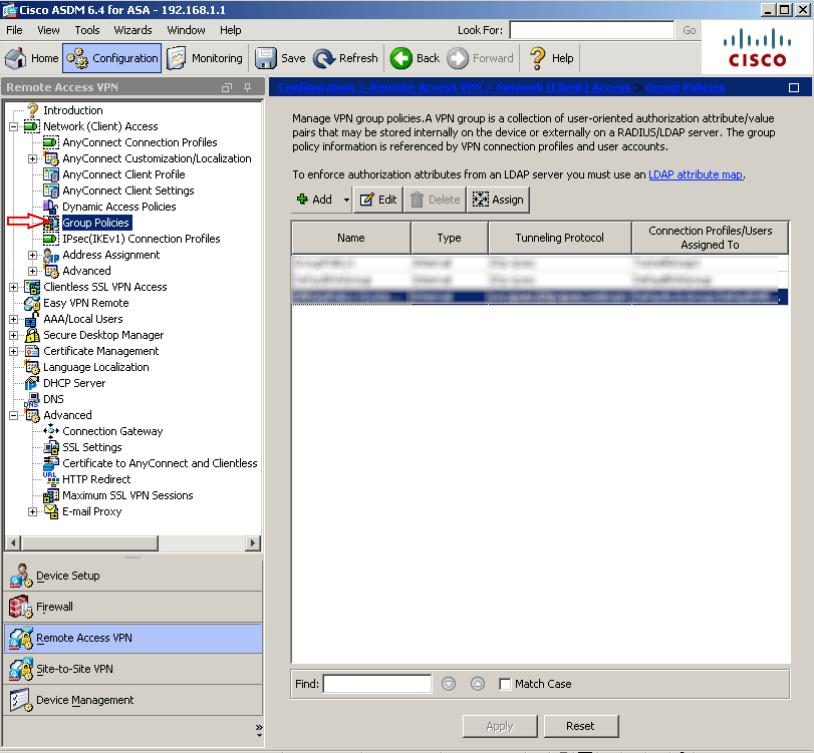Screen dimensions: 814x753
Task: Open the View menu
Action: [x=48, y=30]
